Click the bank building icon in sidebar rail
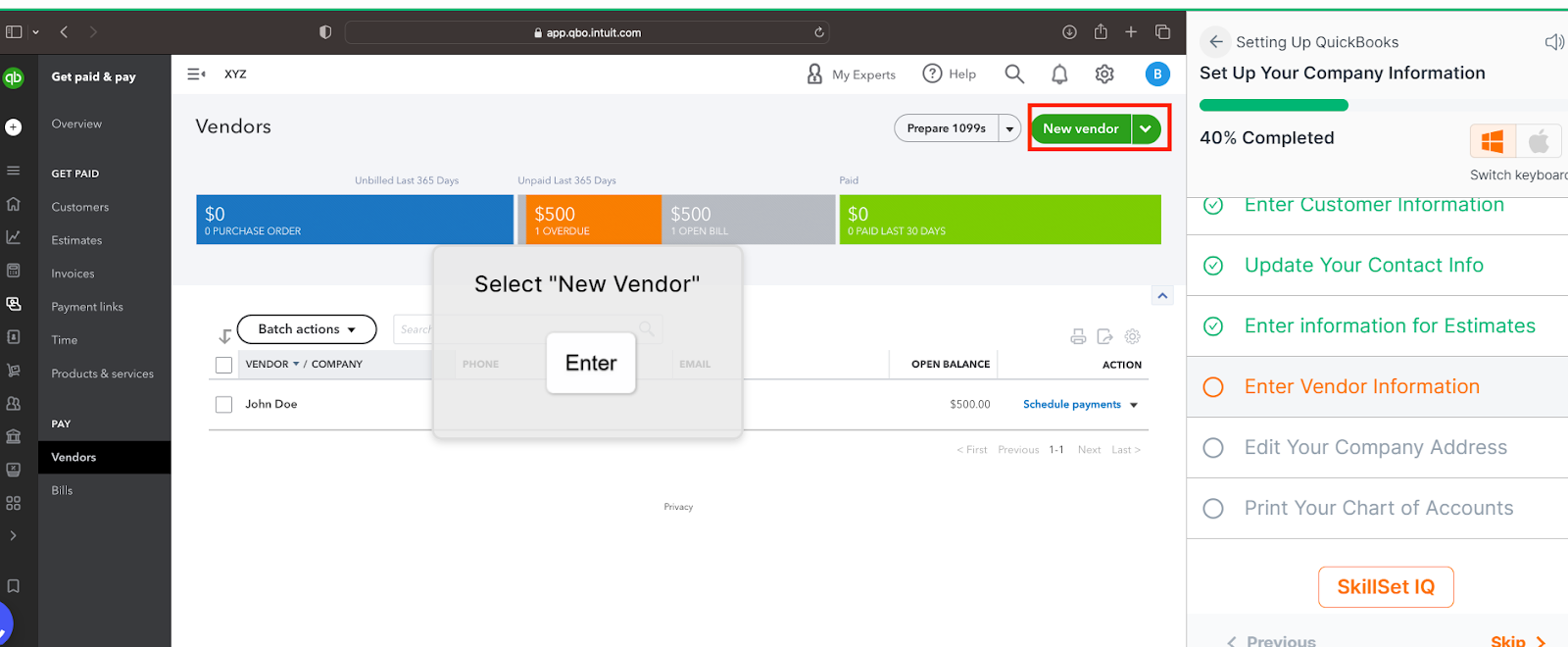 click(x=14, y=436)
